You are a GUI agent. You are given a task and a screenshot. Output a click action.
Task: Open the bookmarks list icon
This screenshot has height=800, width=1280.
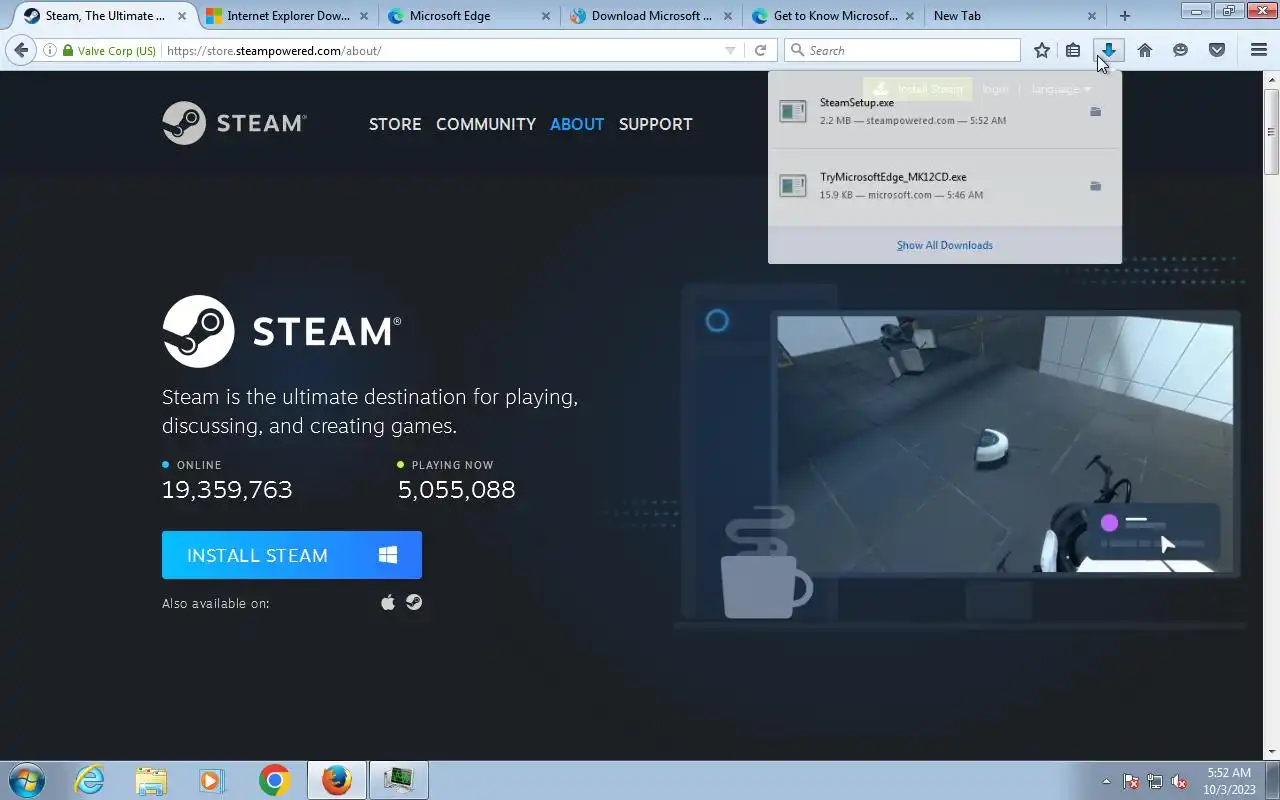(1073, 50)
